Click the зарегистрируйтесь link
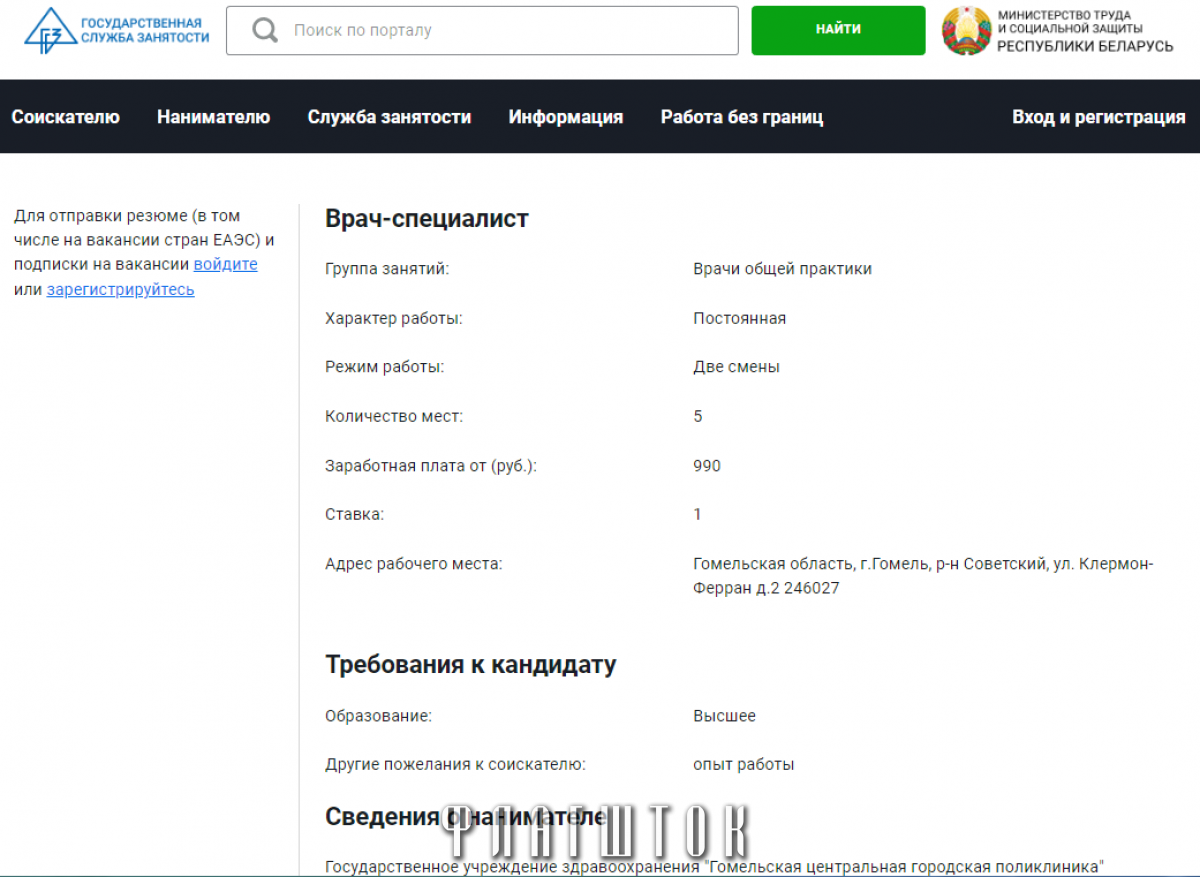 121,290
